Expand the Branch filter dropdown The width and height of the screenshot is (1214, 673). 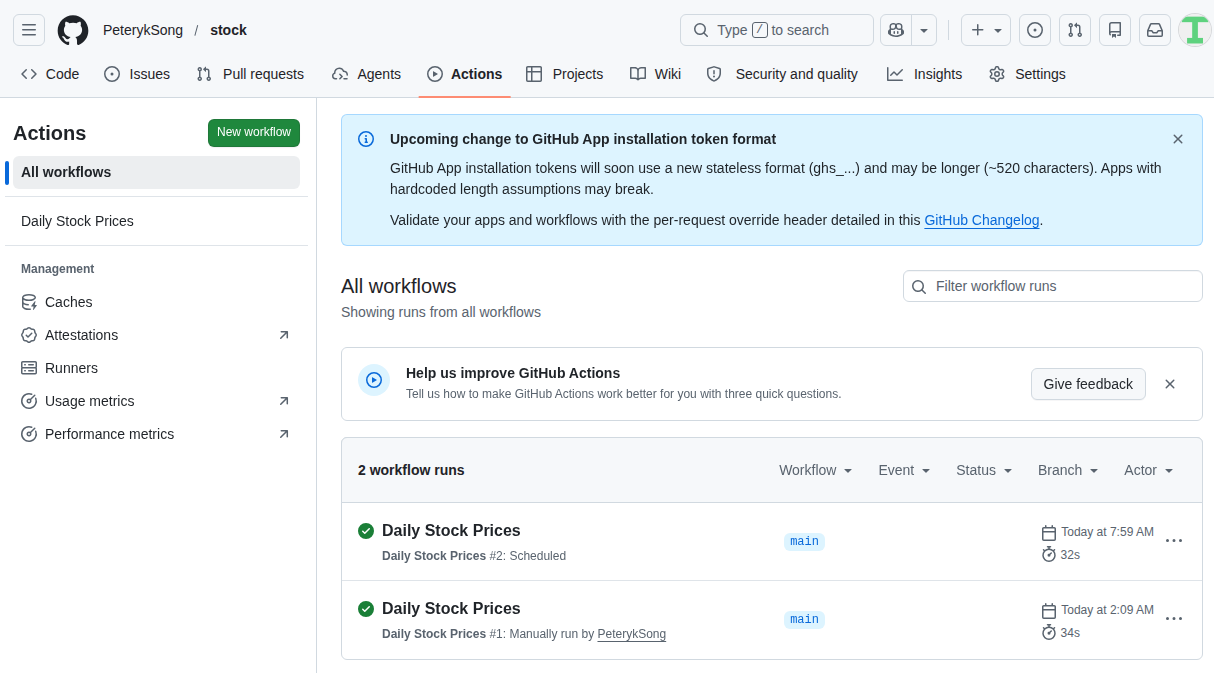[1068, 470]
